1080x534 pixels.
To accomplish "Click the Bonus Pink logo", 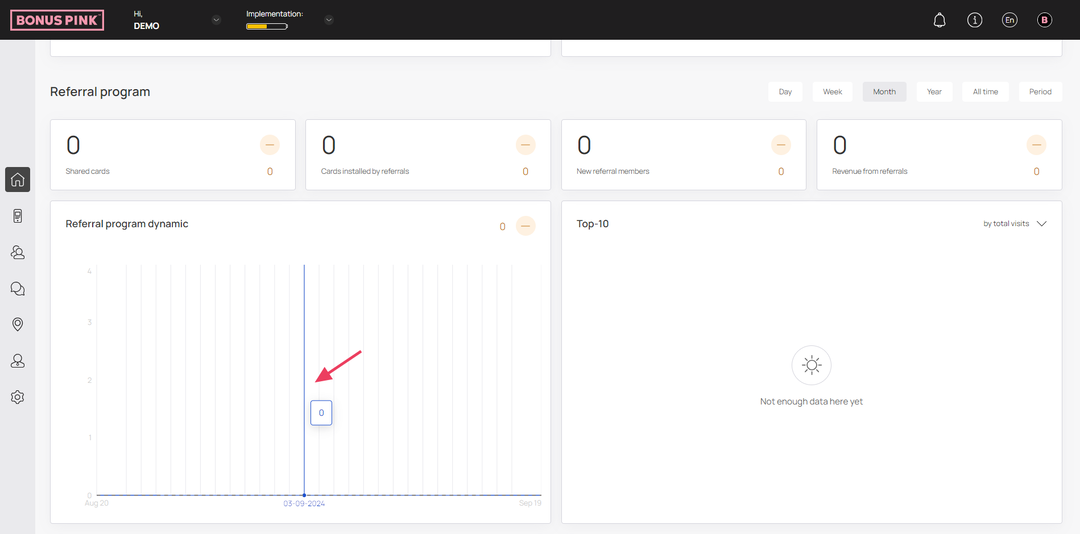I will point(57,20).
